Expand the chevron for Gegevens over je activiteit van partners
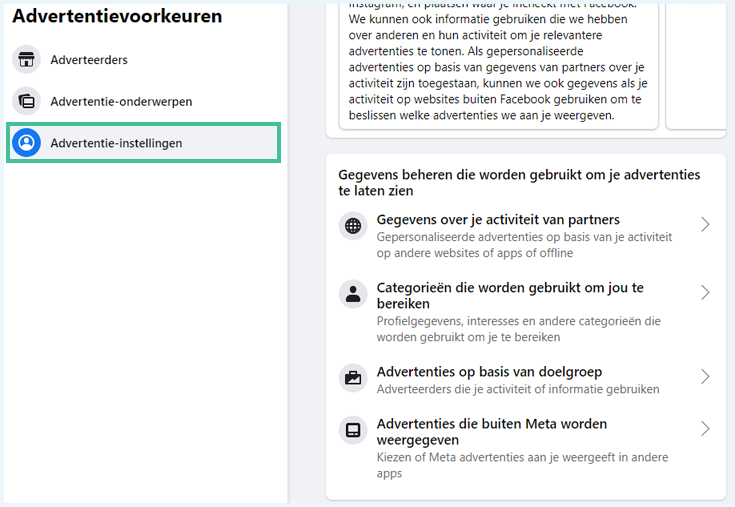Image resolution: width=735 pixels, height=507 pixels. click(x=705, y=224)
